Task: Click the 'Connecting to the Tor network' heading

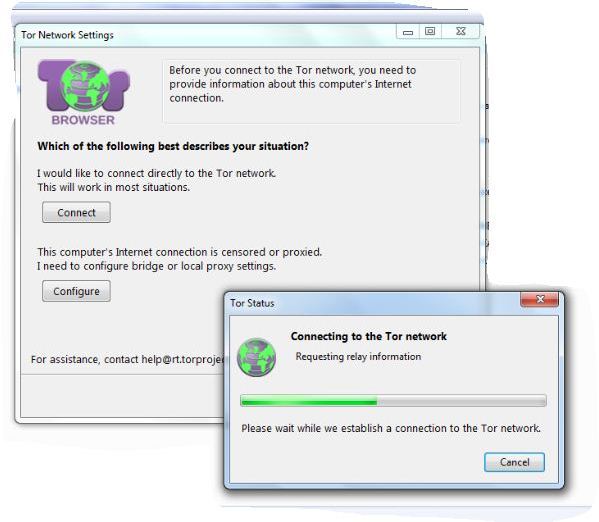Action: [369, 336]
